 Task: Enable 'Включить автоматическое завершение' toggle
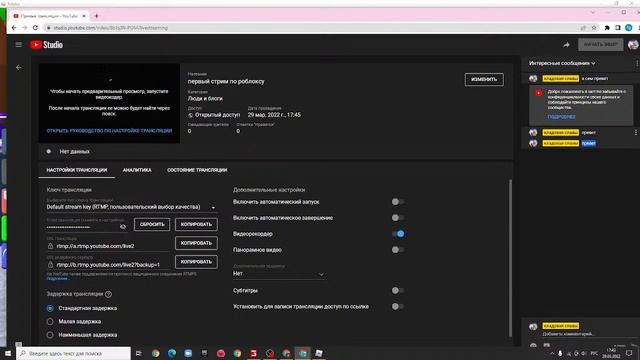[x=398, y=218]
